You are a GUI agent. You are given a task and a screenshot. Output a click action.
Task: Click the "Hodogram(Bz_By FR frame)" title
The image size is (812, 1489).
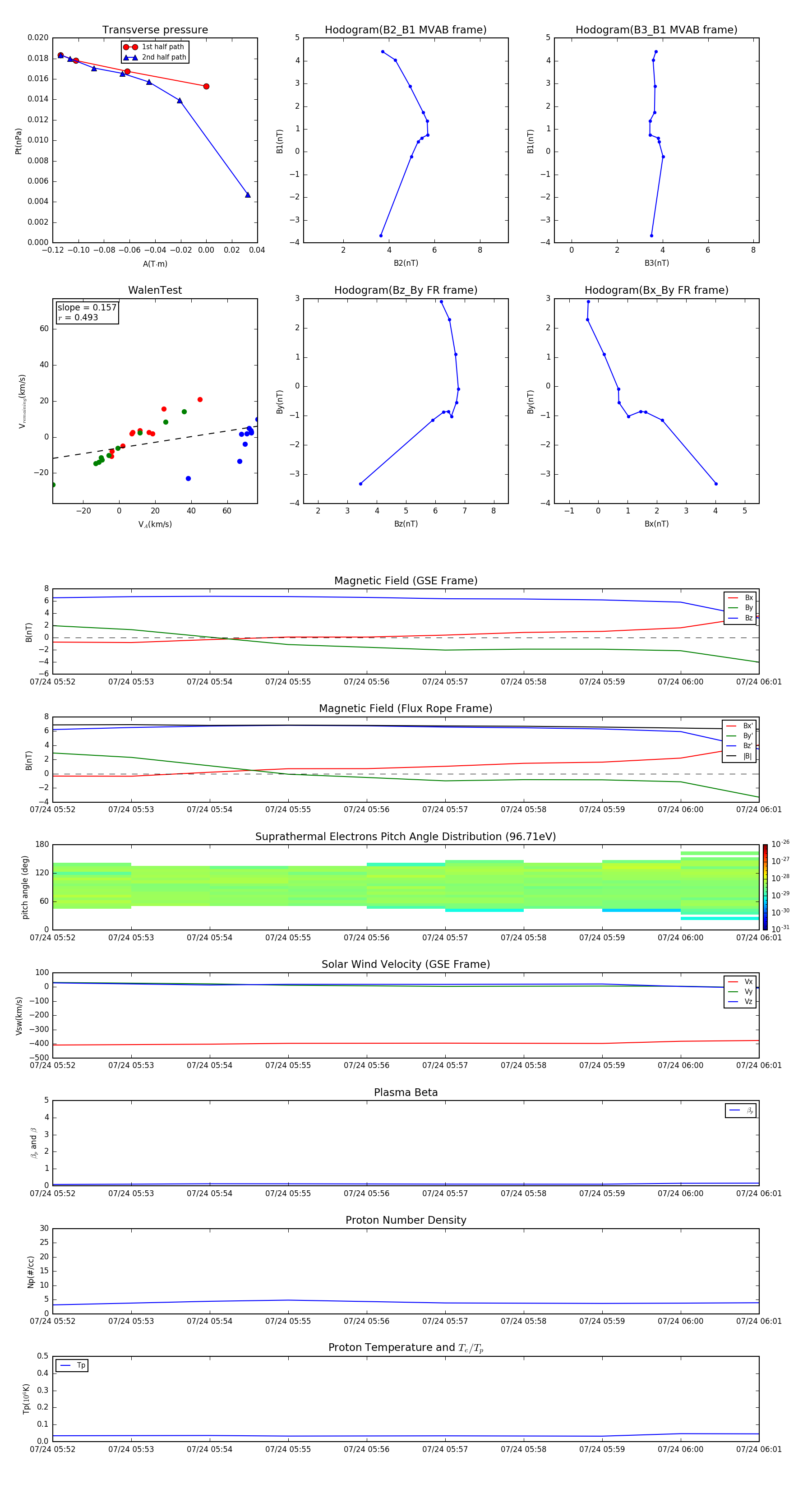(x=406, y=290)
